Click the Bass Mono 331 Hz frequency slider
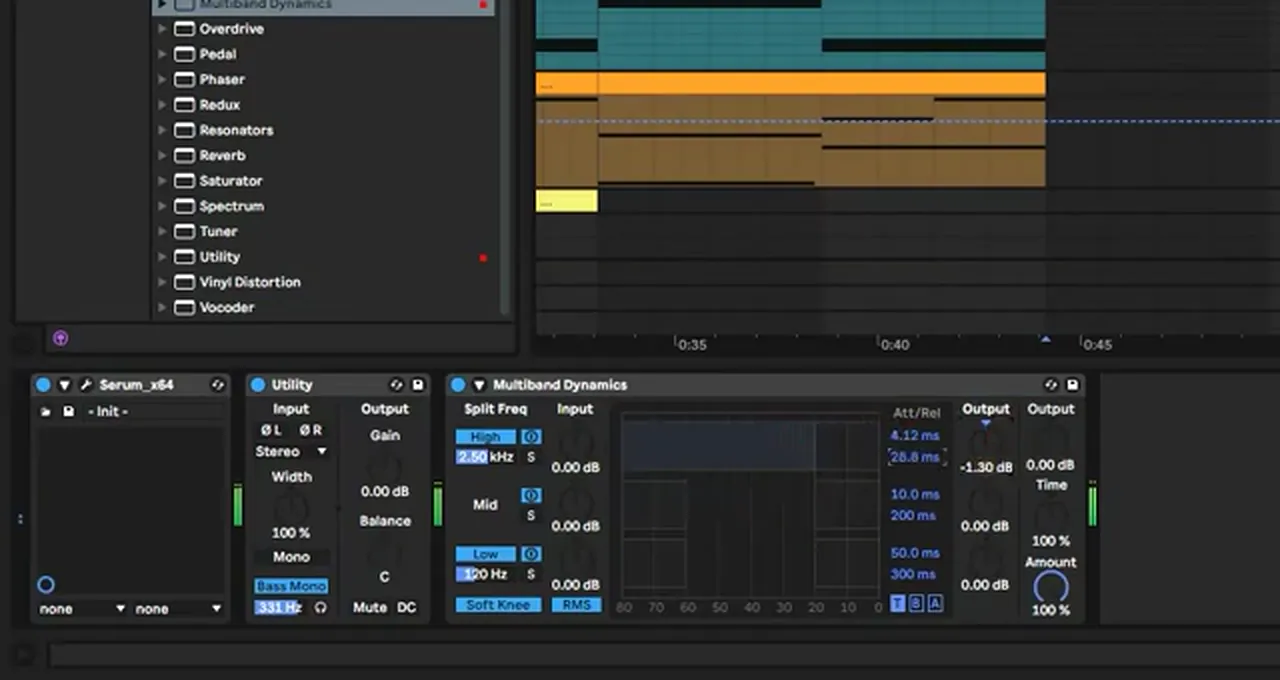Viewport: 1280px width, 680px height. coord(279,607)
